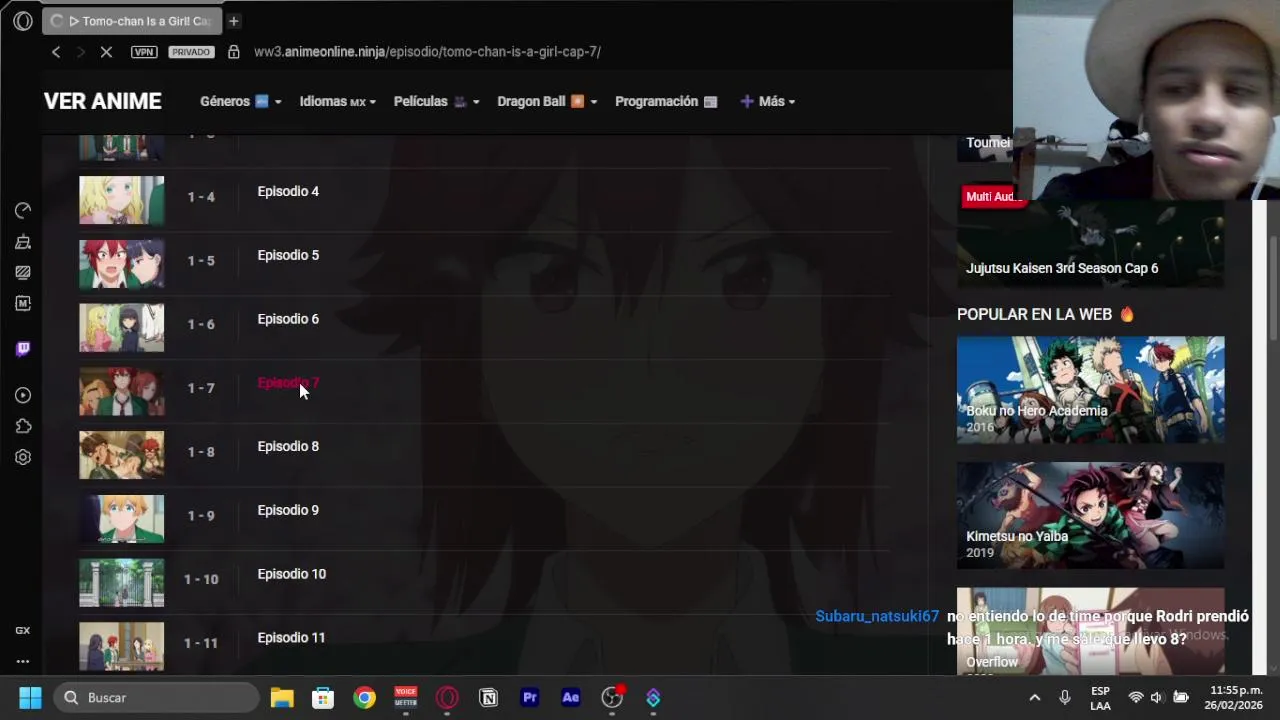Show hidden system tray icons chevron
The image size is (1280, 720).
click(1034, 698)
